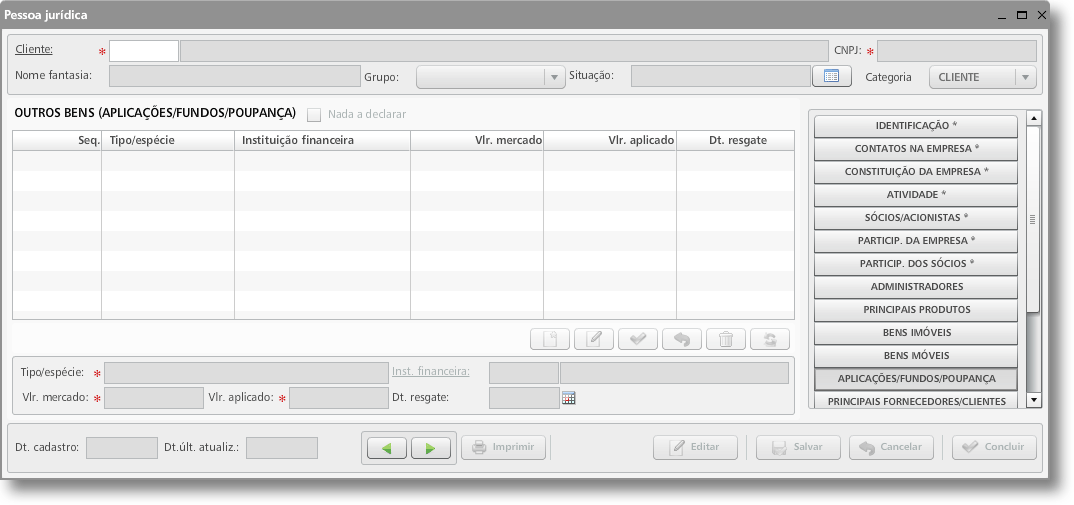
Task: Click the Concluir button
Action: coord(994,447)
